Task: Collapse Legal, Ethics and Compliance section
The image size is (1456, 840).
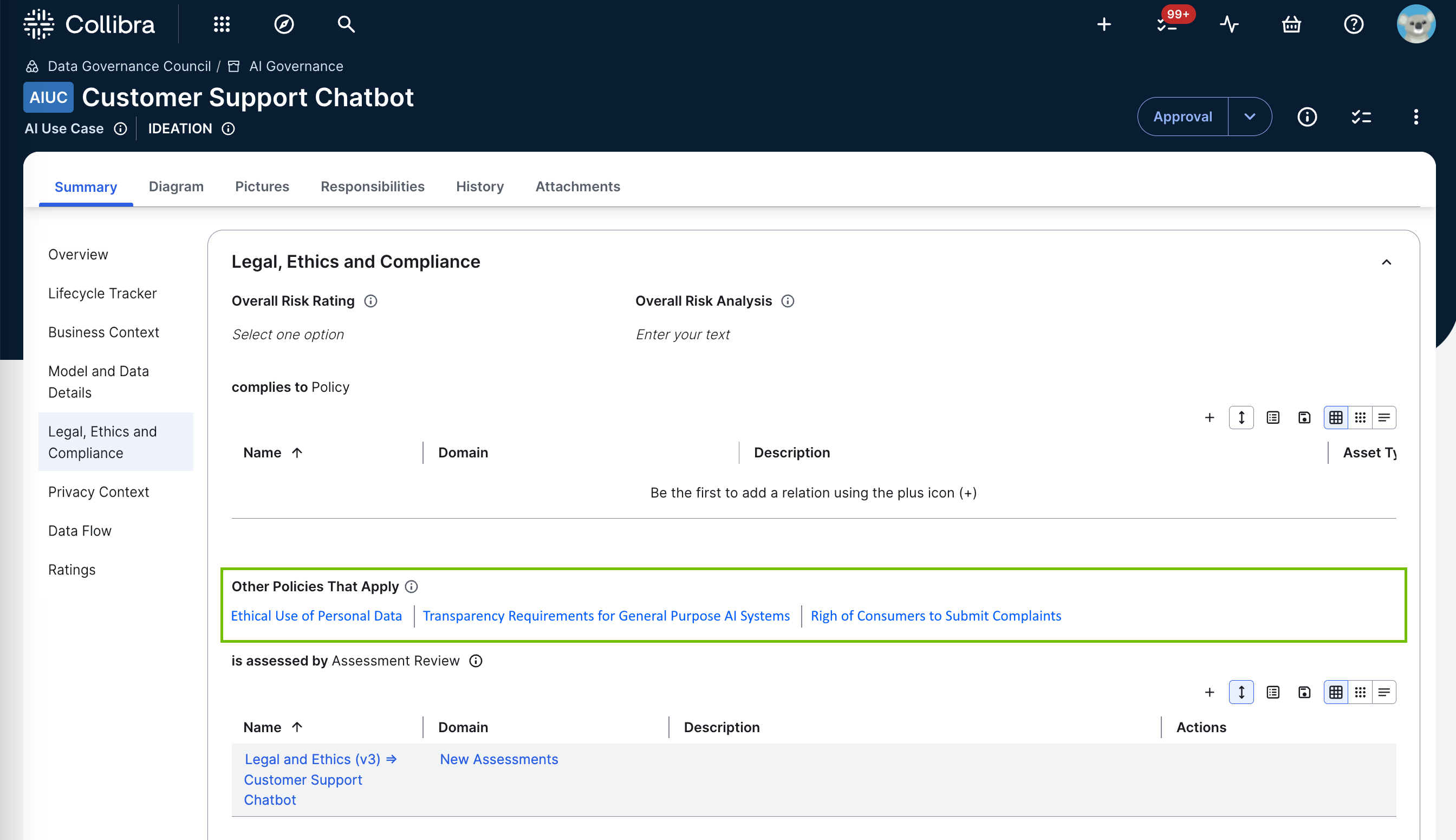Action: [x=1386, y=262]
